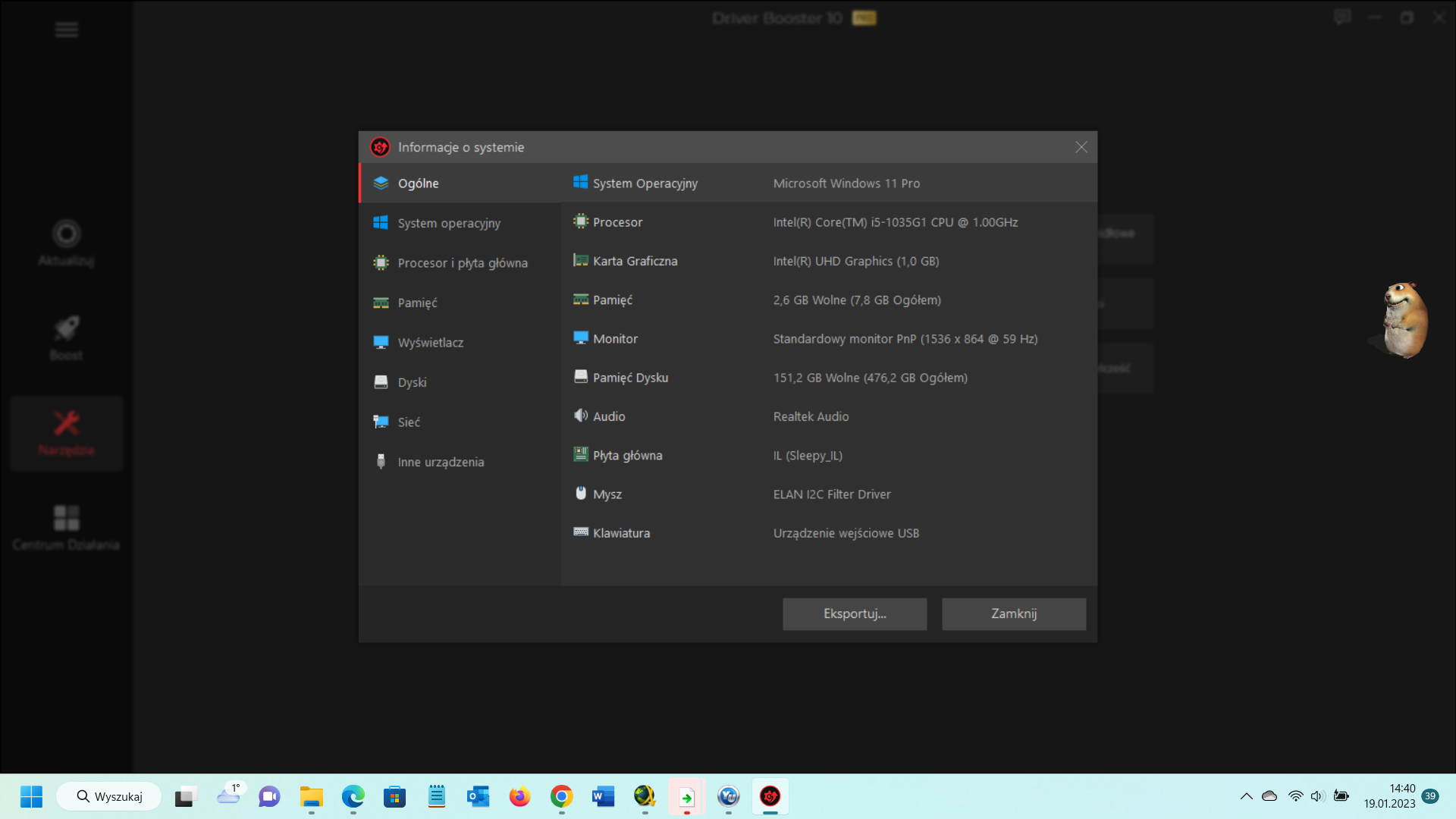Open Procesor i płyta główna category
The height and width of the screenshot is (819, 1456).
coord(460,263)
